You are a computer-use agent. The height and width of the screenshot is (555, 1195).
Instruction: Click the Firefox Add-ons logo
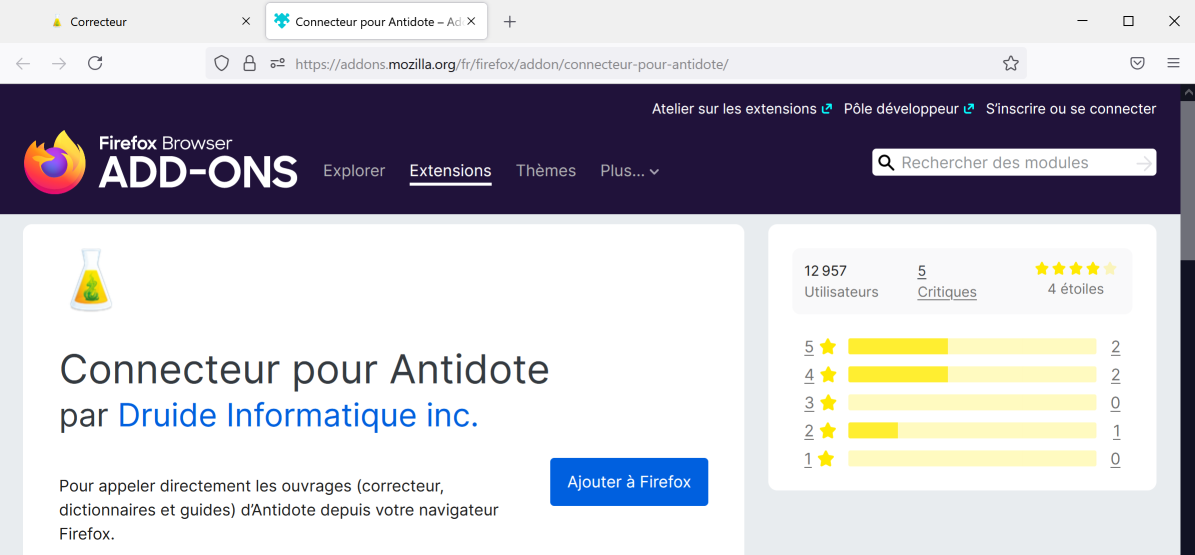click(161, 162)
